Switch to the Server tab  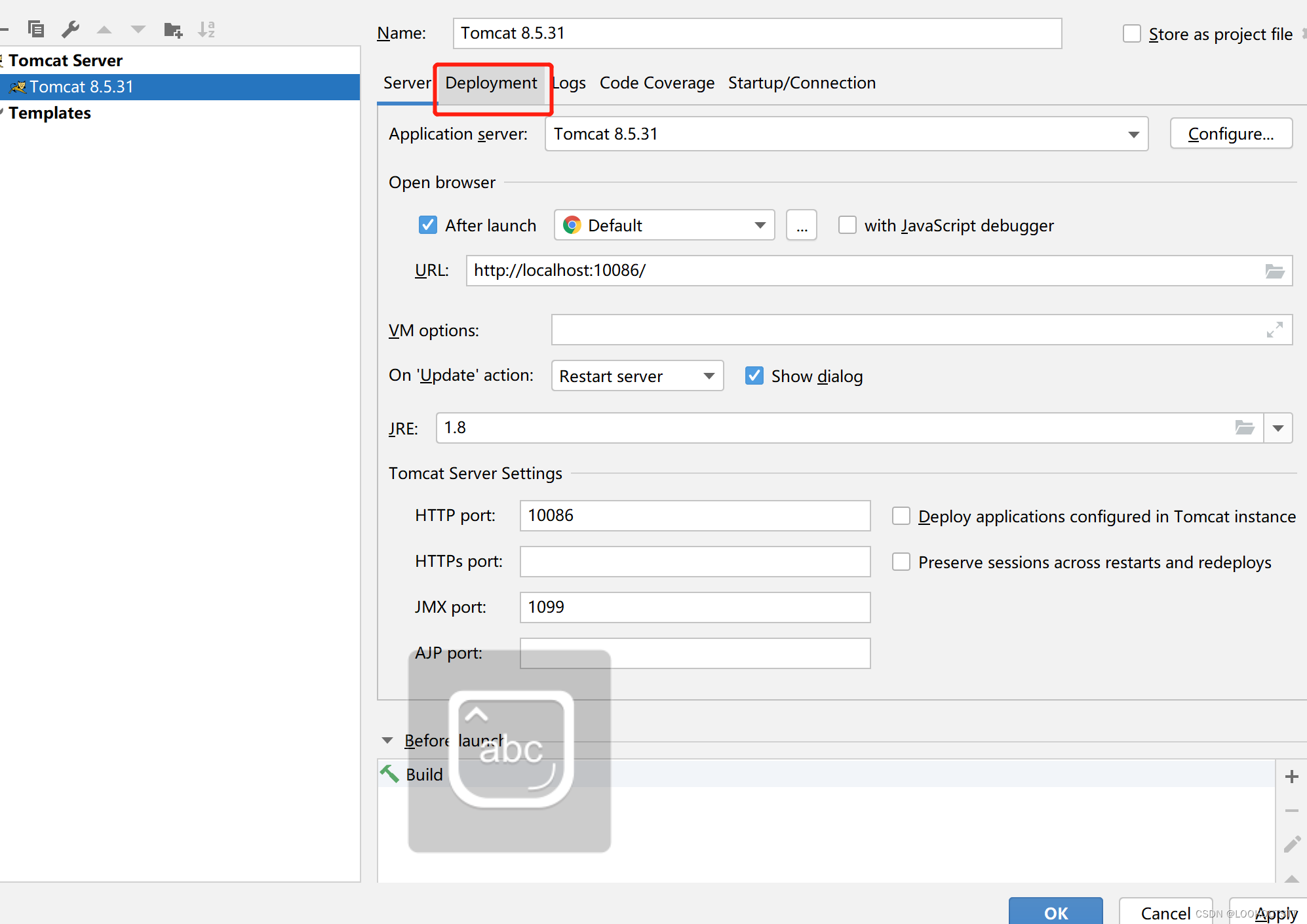point(407,83)
